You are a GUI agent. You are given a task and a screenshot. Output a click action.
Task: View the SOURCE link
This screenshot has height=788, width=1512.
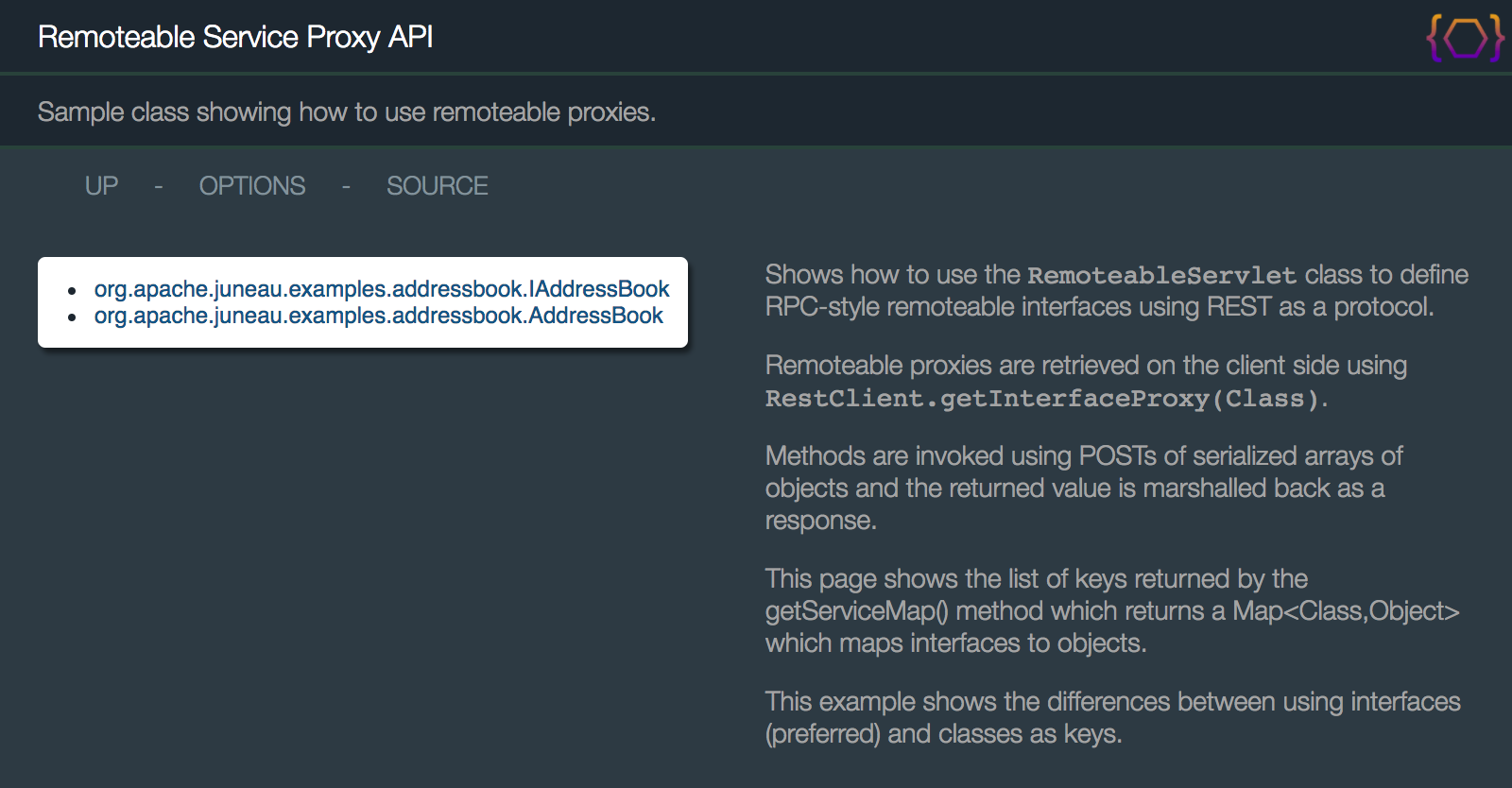coord(437,186)
